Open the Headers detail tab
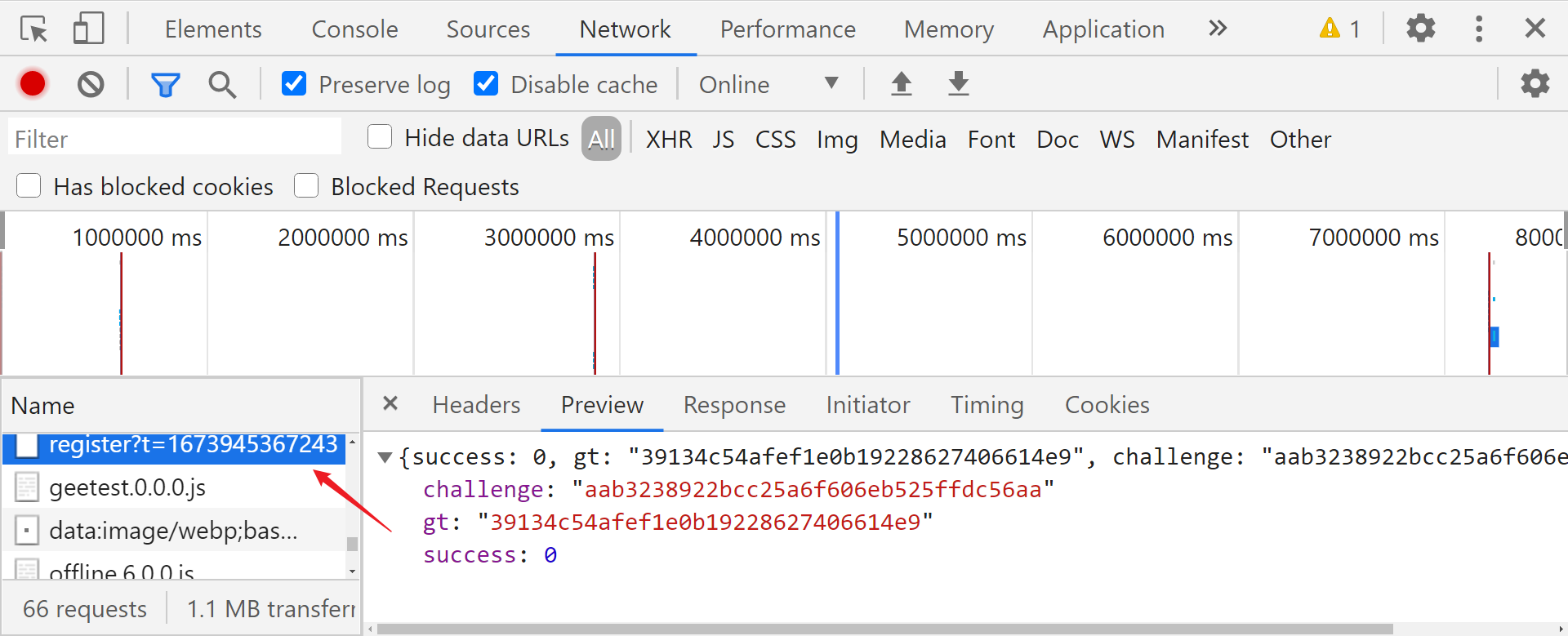This screenshot has width=1568, height=636. tap(476, 405)
